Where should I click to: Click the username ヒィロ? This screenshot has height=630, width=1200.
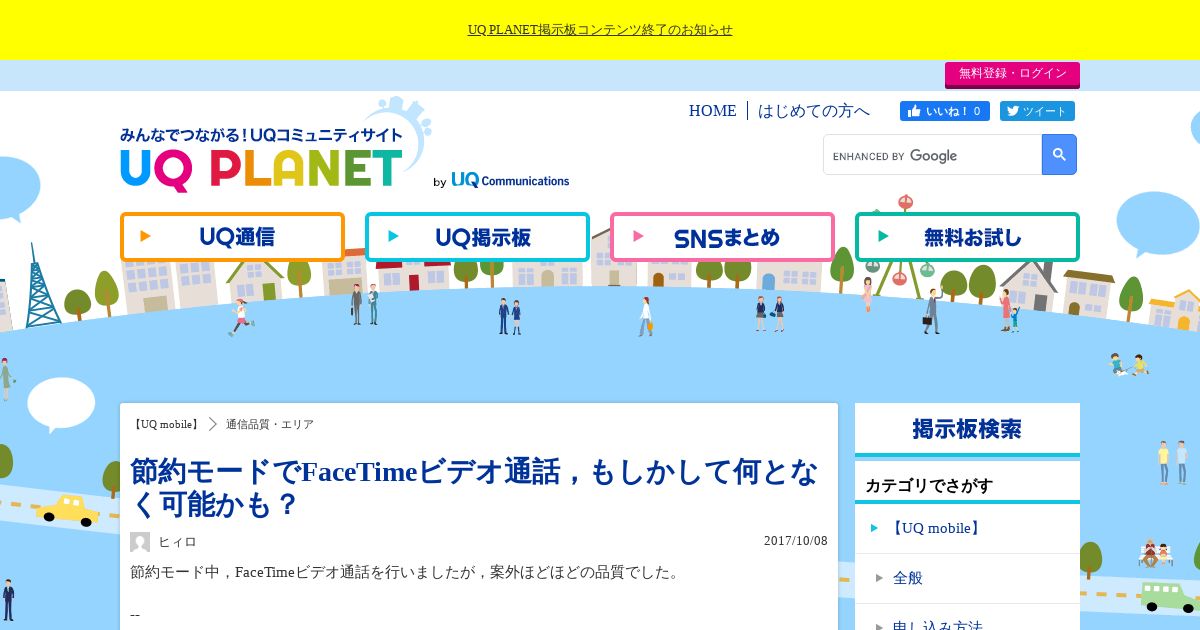pyautogui.click(x=178, y=542)
